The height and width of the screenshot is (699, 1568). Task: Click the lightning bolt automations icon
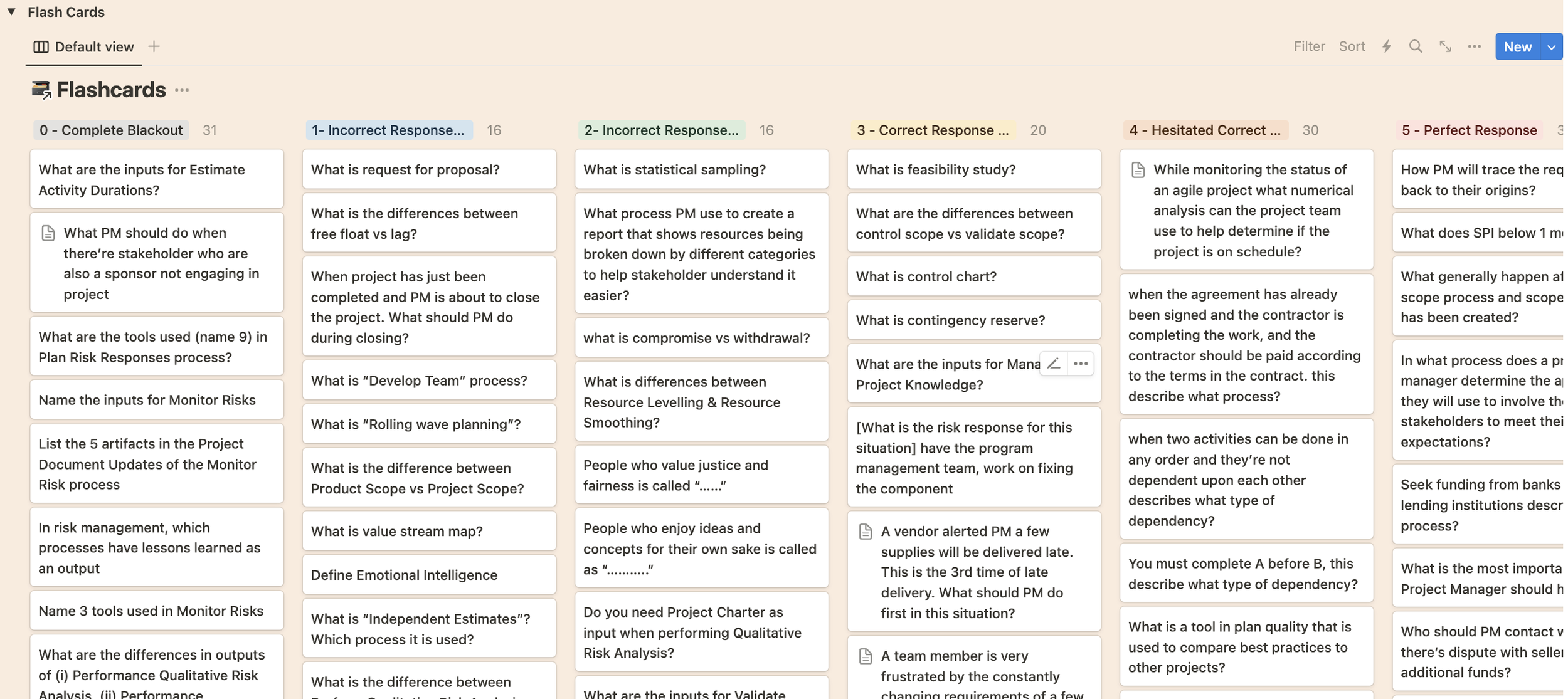(x=1387, y=46)
